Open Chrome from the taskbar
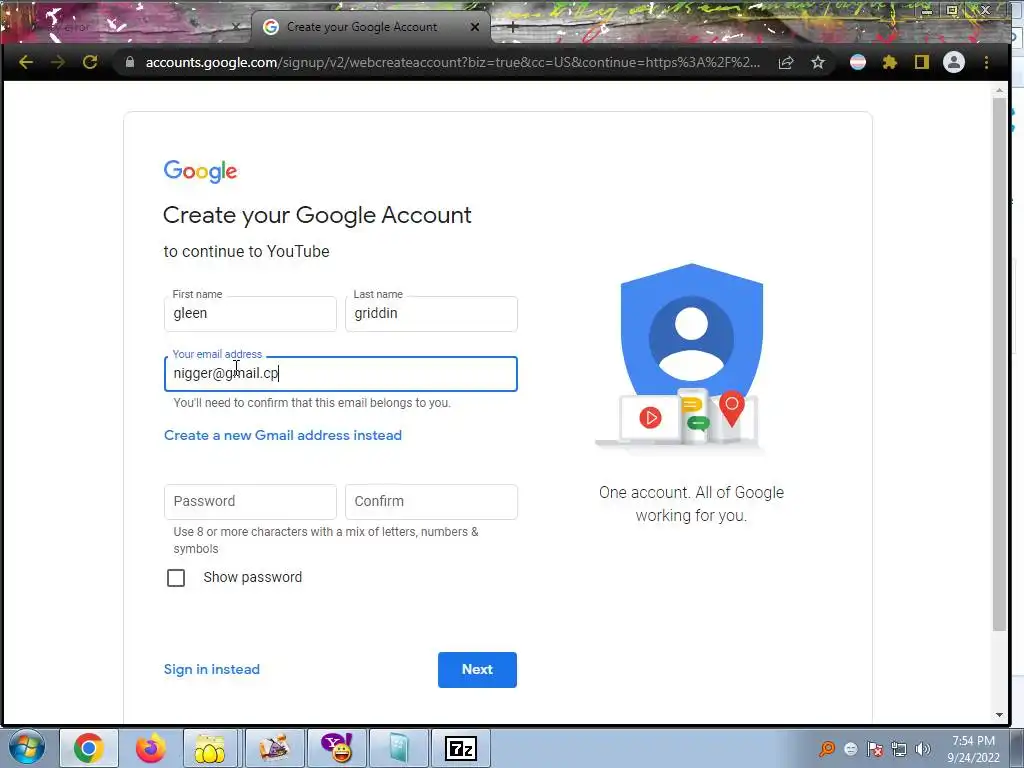Image resolution: width=1024 pixels, height=768 pixels. (89, 748)
